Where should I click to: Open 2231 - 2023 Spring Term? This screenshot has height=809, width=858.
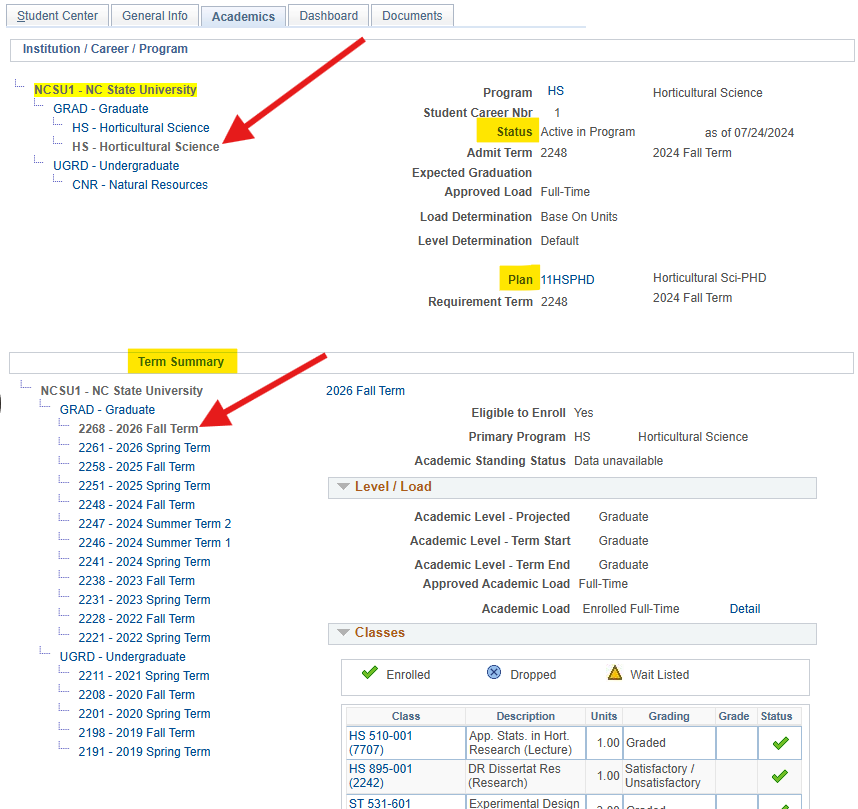[144, 600]
